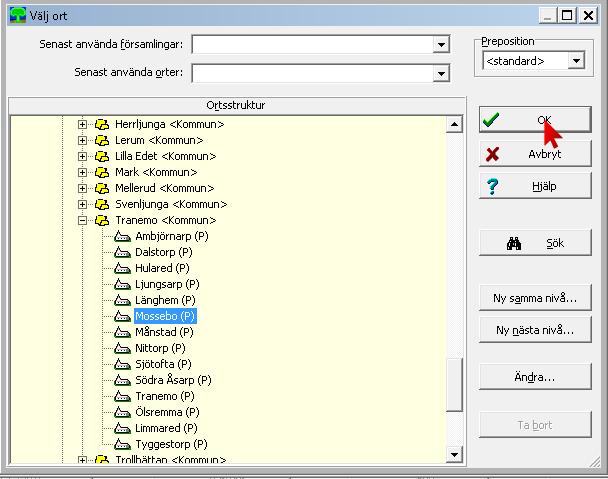Viewport: 608px width, 479px height.
Task: Expand the Svenljunga Kommun node
Action: click(x=82, y=204)
